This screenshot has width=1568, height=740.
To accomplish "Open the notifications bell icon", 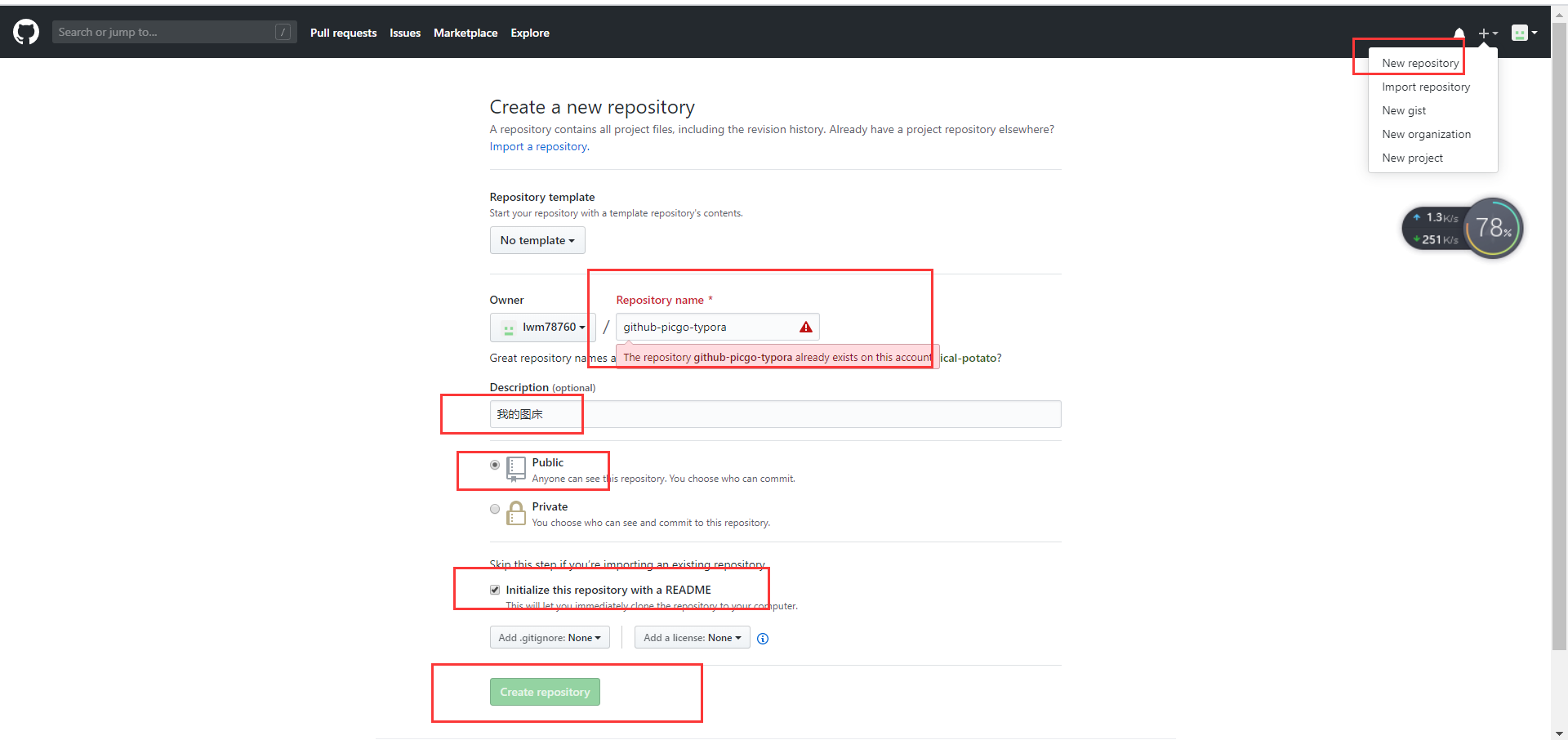I will coord(1459,33).
